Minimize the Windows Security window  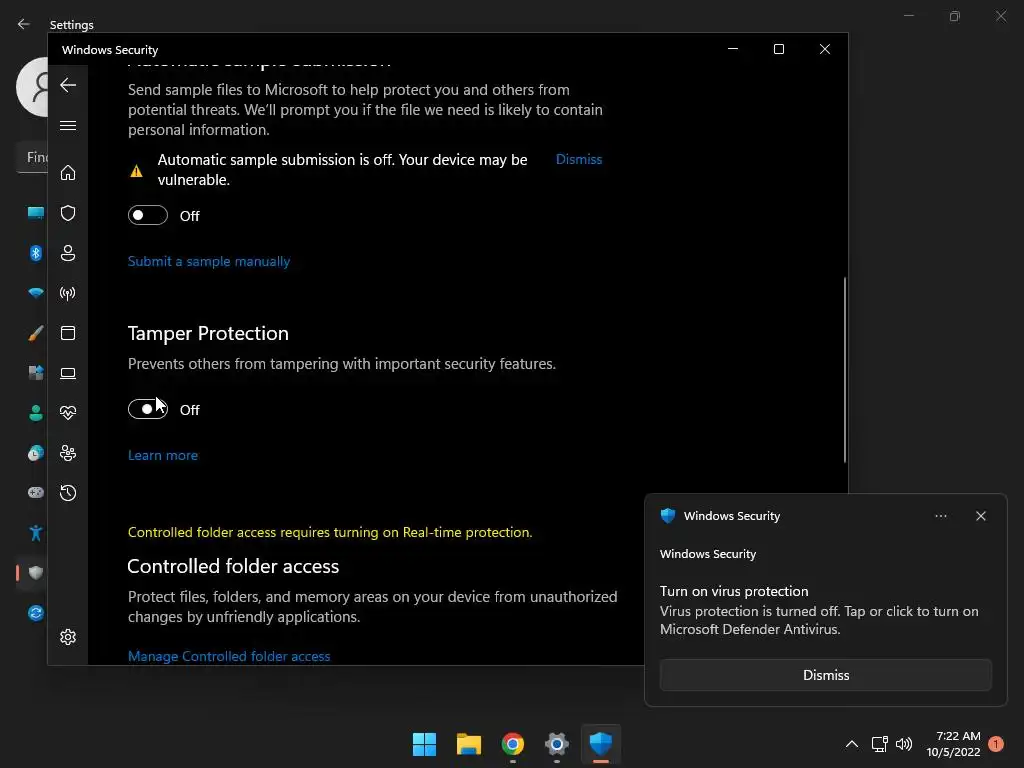pos(733,49)
